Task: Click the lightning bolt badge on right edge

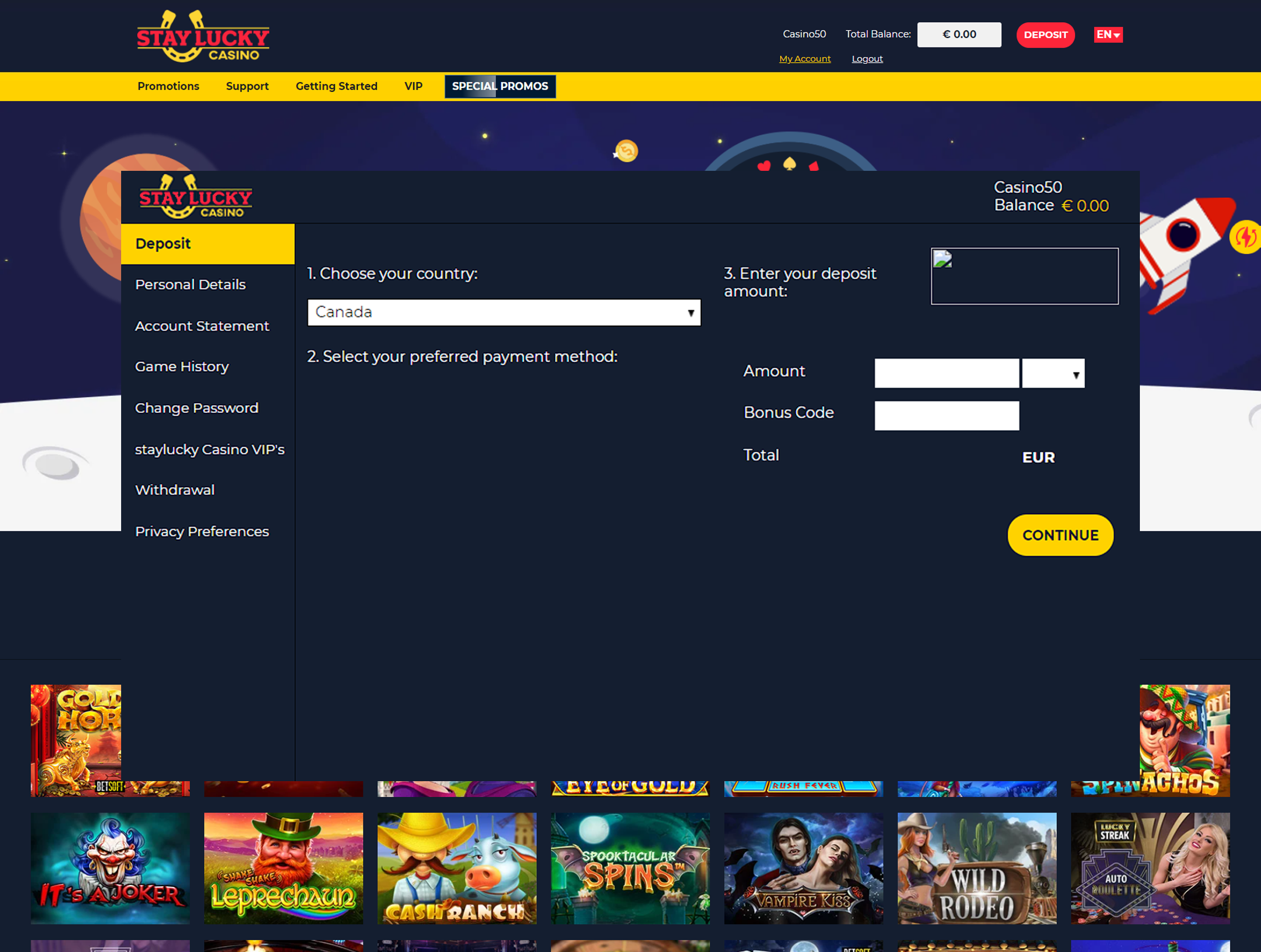Action: coord(1247,237)
